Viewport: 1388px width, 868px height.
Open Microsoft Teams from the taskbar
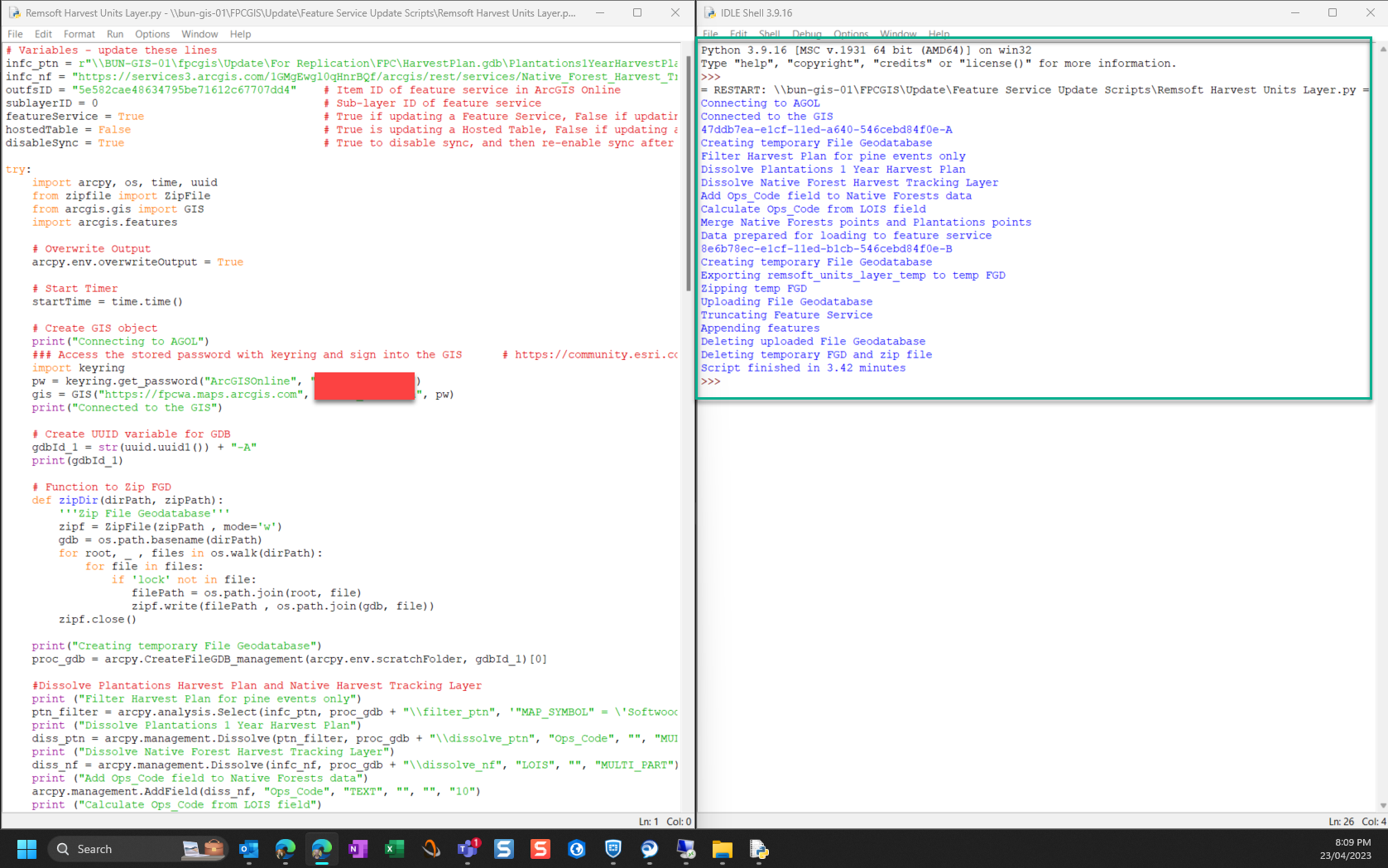pyautogui.click(x=468, y=849)
